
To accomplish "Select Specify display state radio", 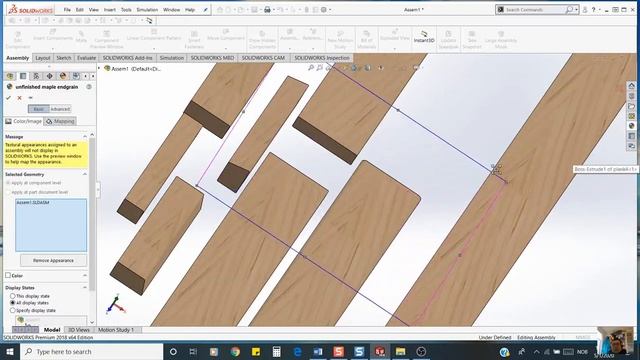I will pos(13,310).
